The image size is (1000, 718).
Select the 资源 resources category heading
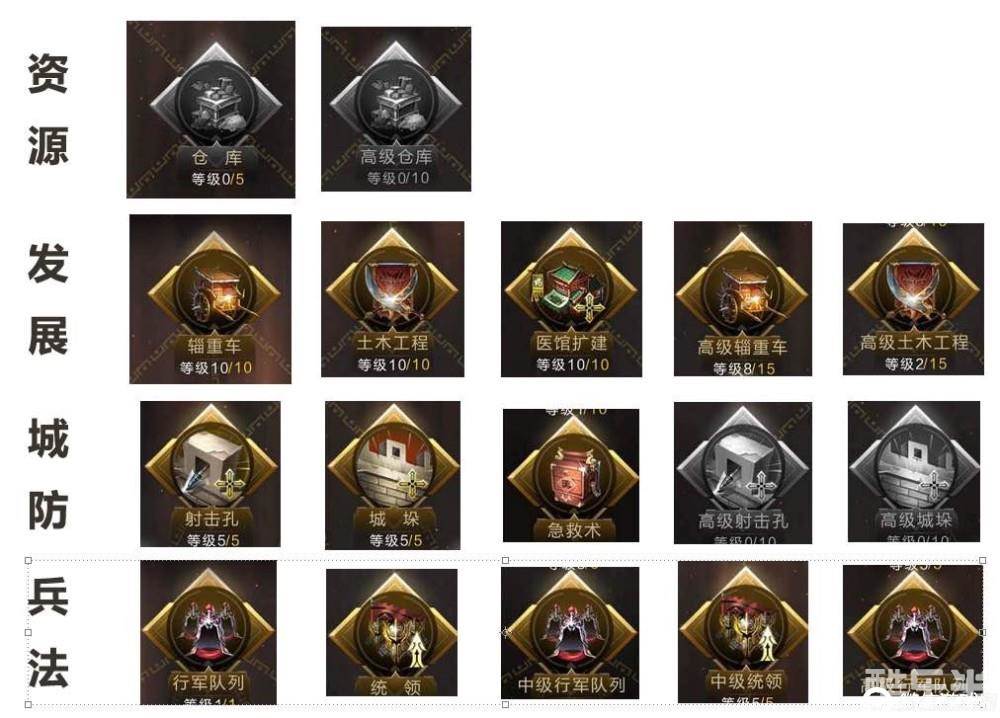[x=48, y=109]
